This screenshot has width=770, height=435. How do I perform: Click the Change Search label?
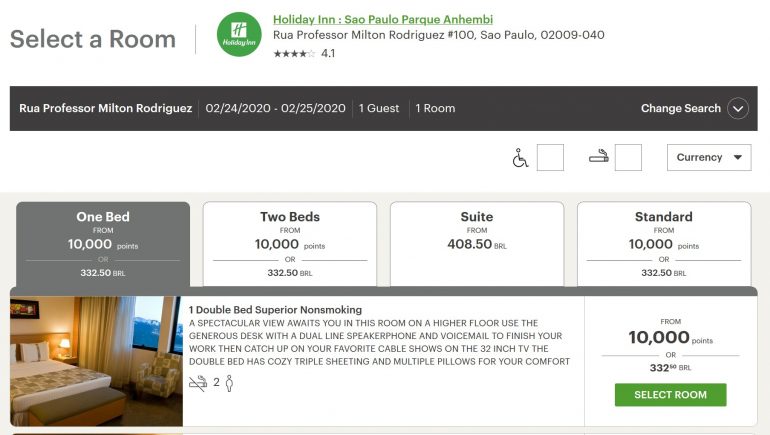pyautogui.click(x=680, y=109)
